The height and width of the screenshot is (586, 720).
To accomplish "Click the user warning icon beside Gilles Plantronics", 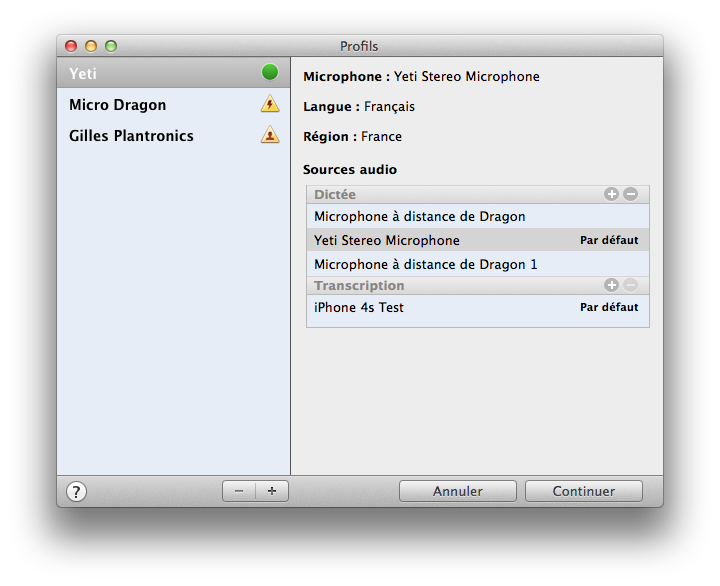I will [270, 135].
